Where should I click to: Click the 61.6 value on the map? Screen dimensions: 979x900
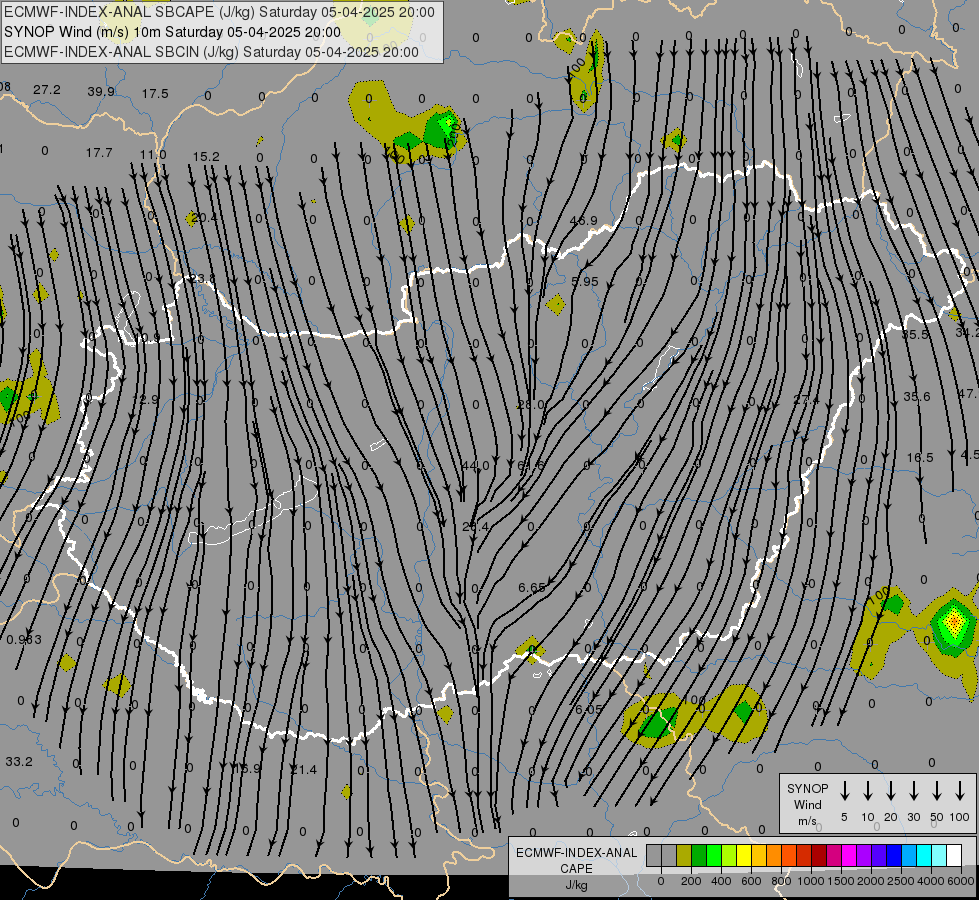pyautogui.click(x=531, y=465)
